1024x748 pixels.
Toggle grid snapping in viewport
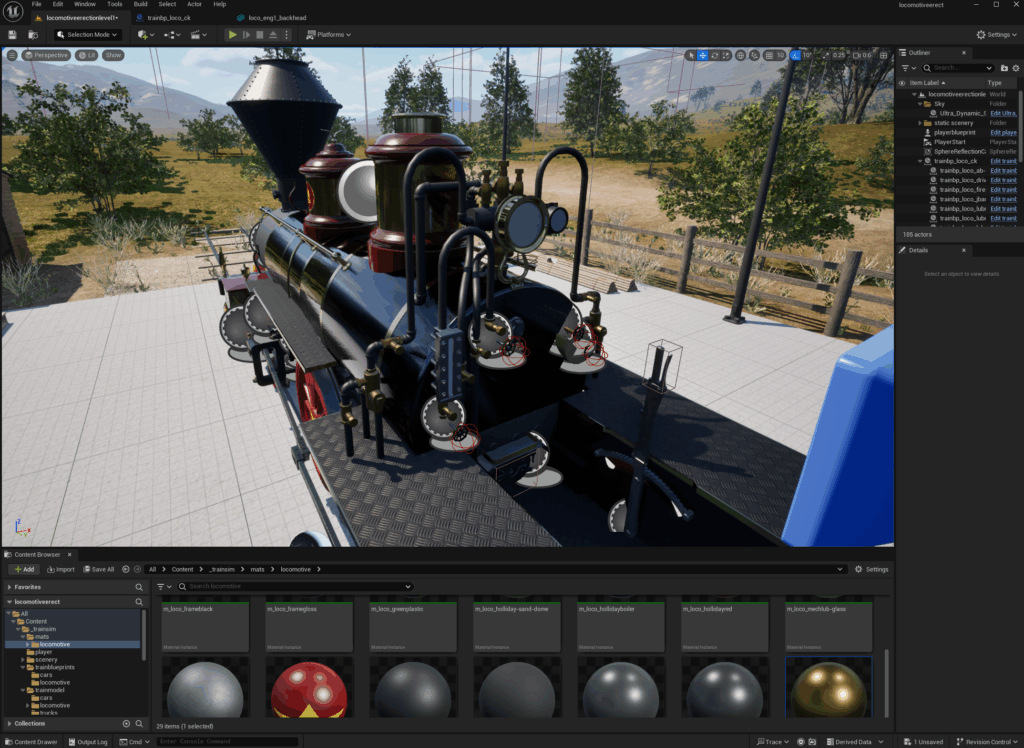coord(769,56)
